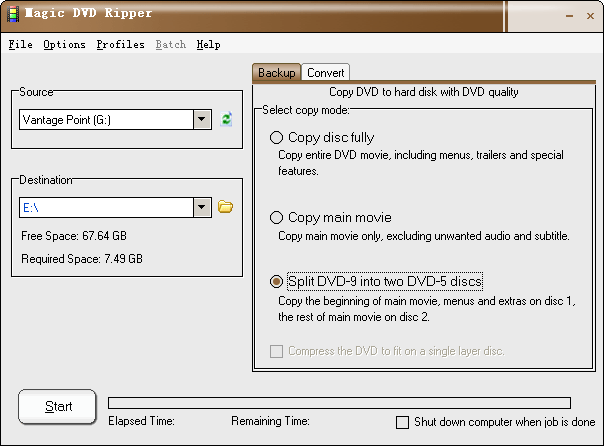Expand the Destination path dropdown
Screen dimensions: 604x446
[x=202, y=207]
